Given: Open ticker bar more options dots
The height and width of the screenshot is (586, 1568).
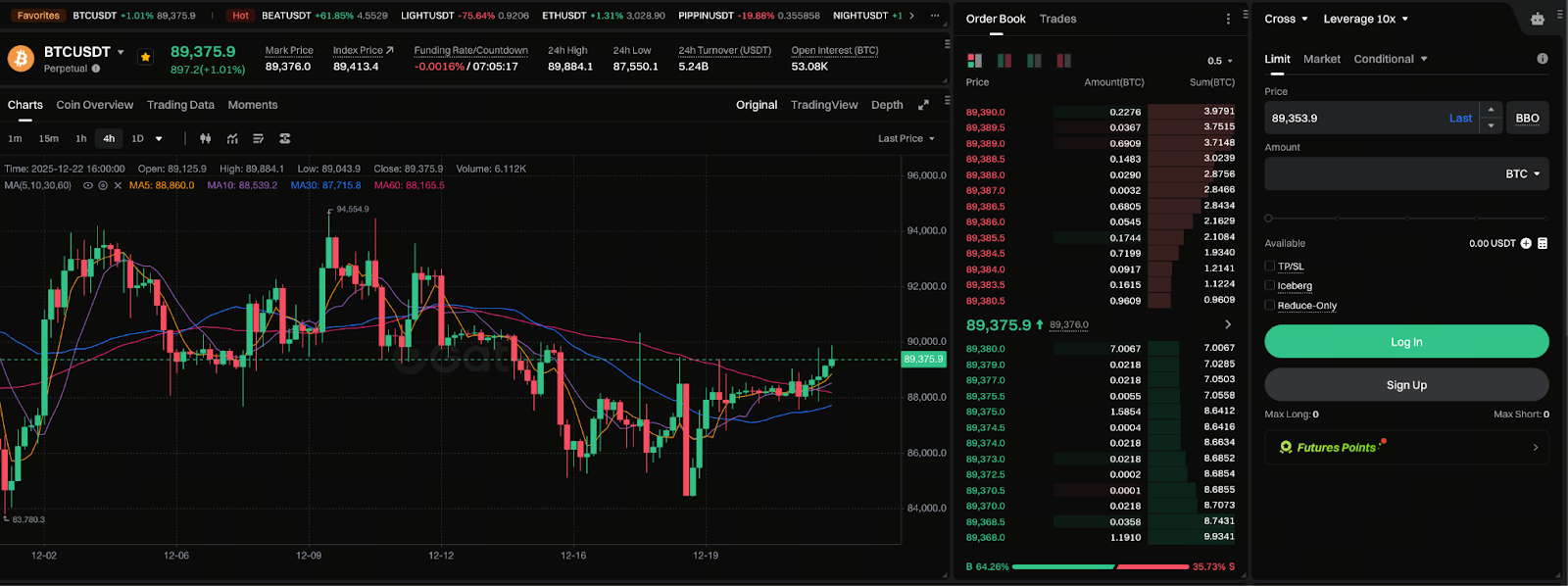Looking at the screenshot, I should point(935,16).
